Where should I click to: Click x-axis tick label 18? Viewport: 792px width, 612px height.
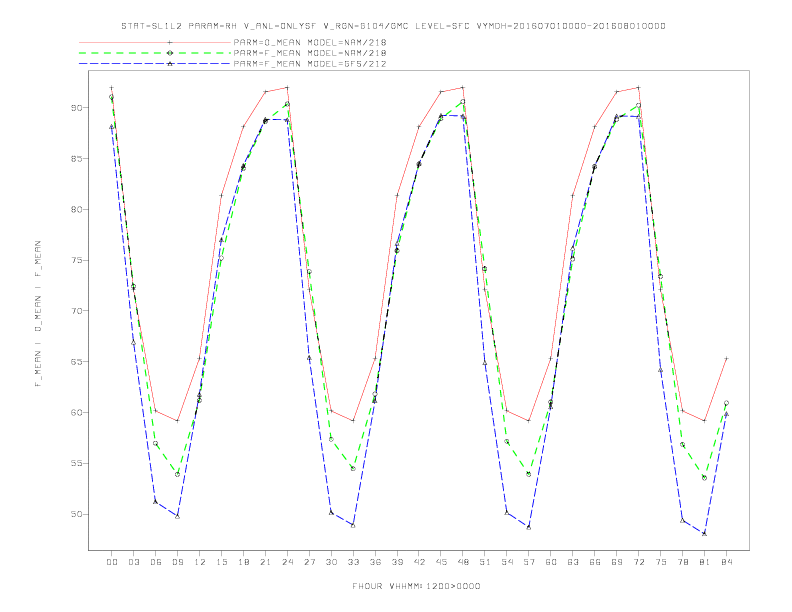pos(243,562)
